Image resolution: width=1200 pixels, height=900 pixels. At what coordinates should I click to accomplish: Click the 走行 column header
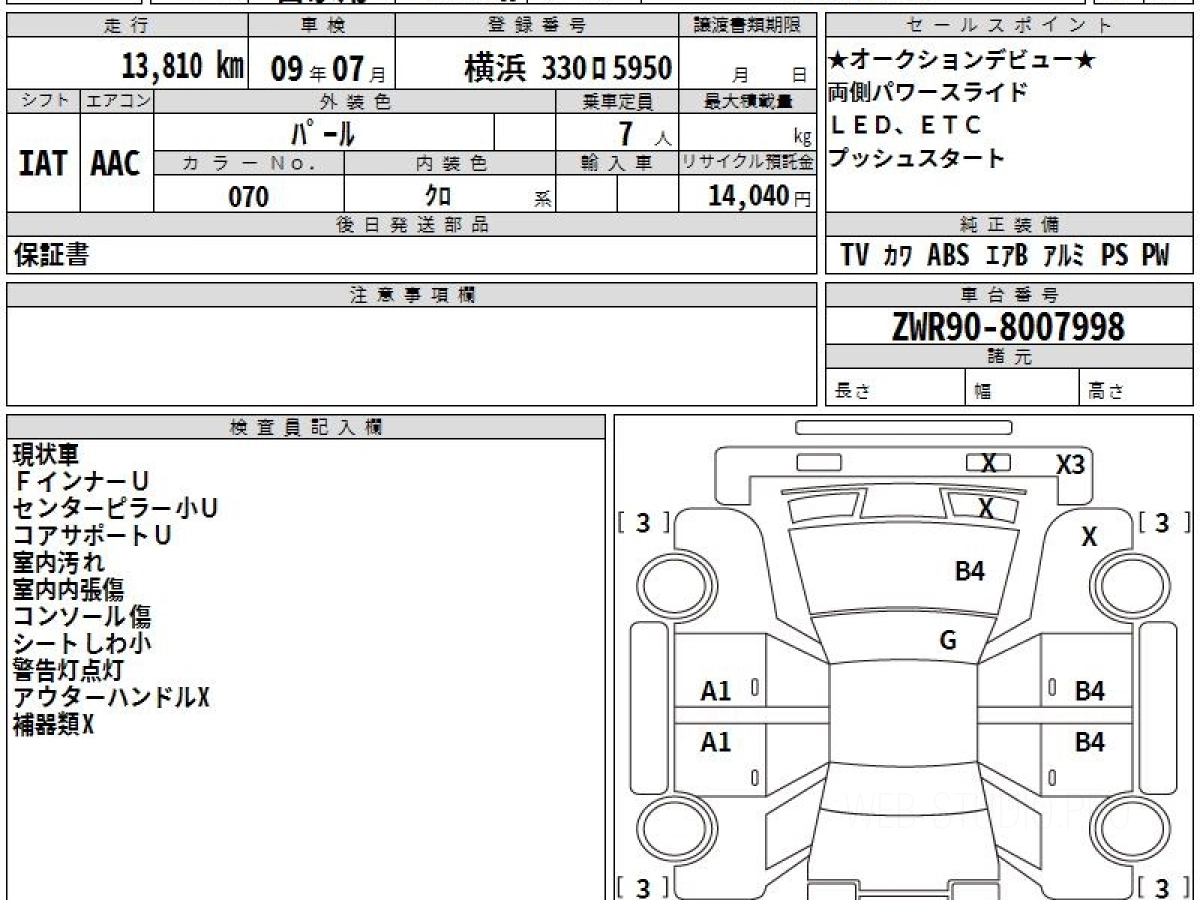coord(127,26)
